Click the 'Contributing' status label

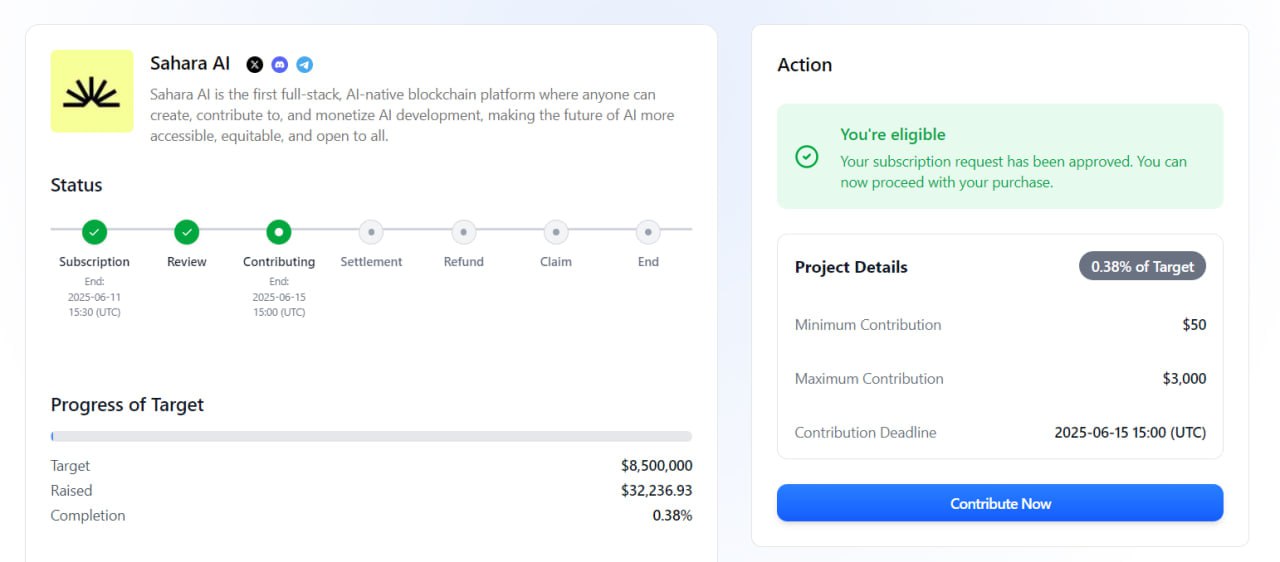pyautogui.click(x=279, y=262)
